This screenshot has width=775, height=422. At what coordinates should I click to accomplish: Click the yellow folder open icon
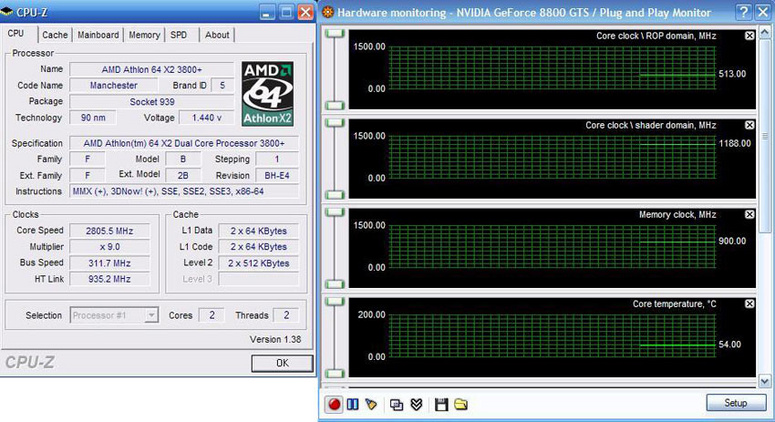coord(461,404)
